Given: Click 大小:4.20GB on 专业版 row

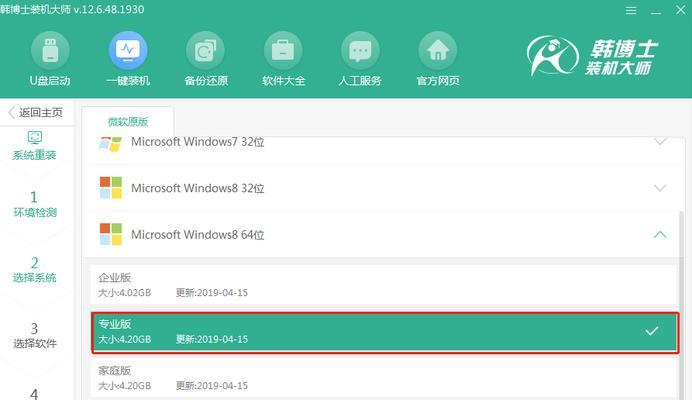Looking at the screenshot, I should click(x=124, y=339).
